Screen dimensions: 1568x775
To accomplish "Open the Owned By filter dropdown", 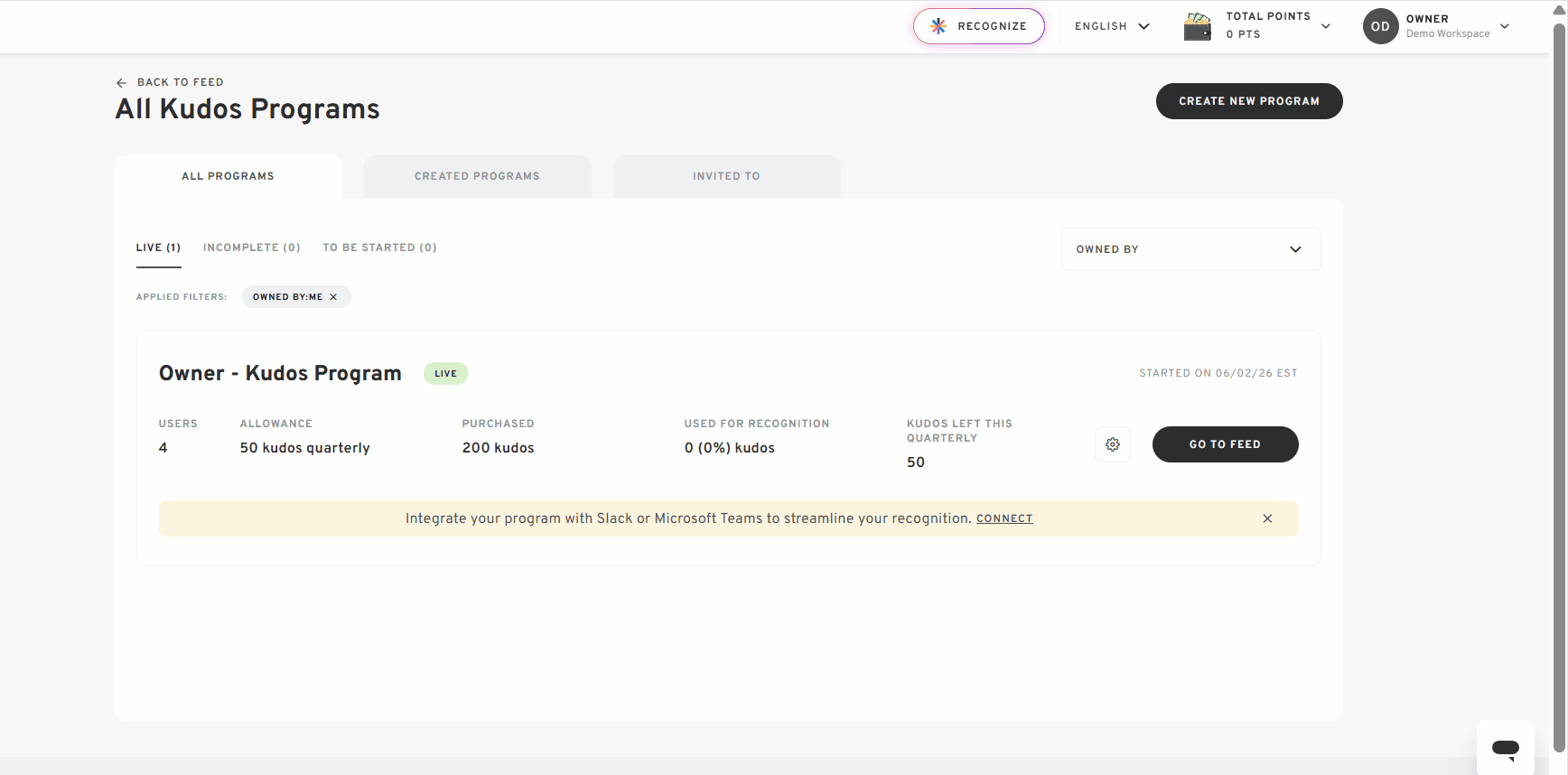I will 1190,249.
